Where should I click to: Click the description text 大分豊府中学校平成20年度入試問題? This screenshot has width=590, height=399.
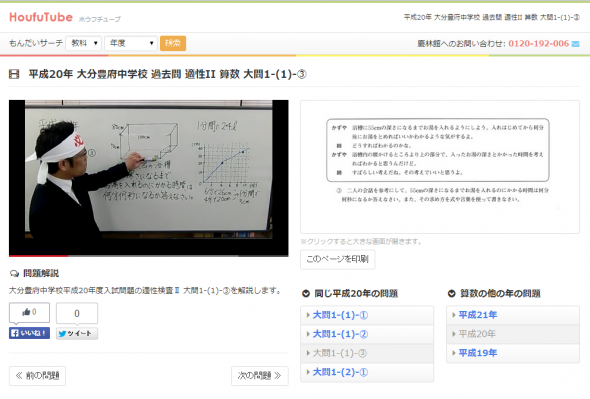(145, 291)
